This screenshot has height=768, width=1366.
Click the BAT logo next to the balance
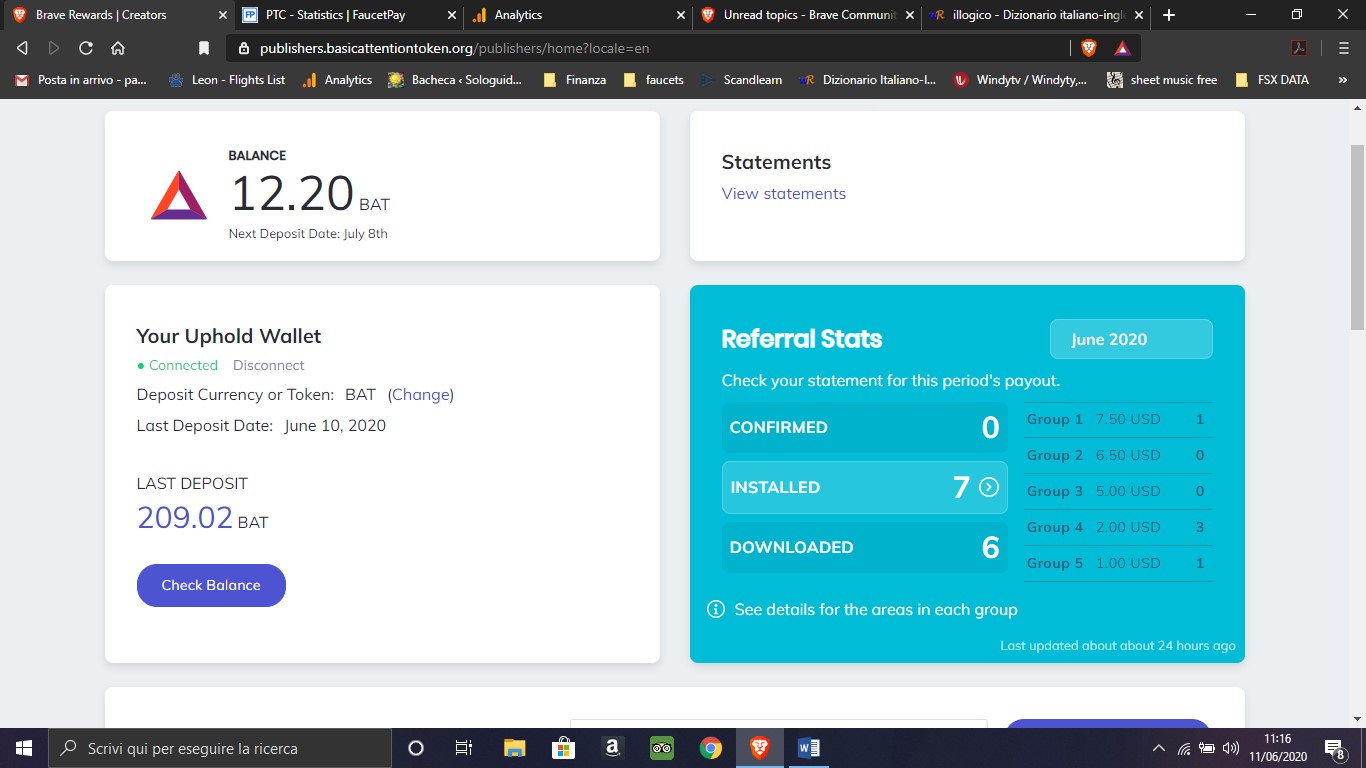179,195
